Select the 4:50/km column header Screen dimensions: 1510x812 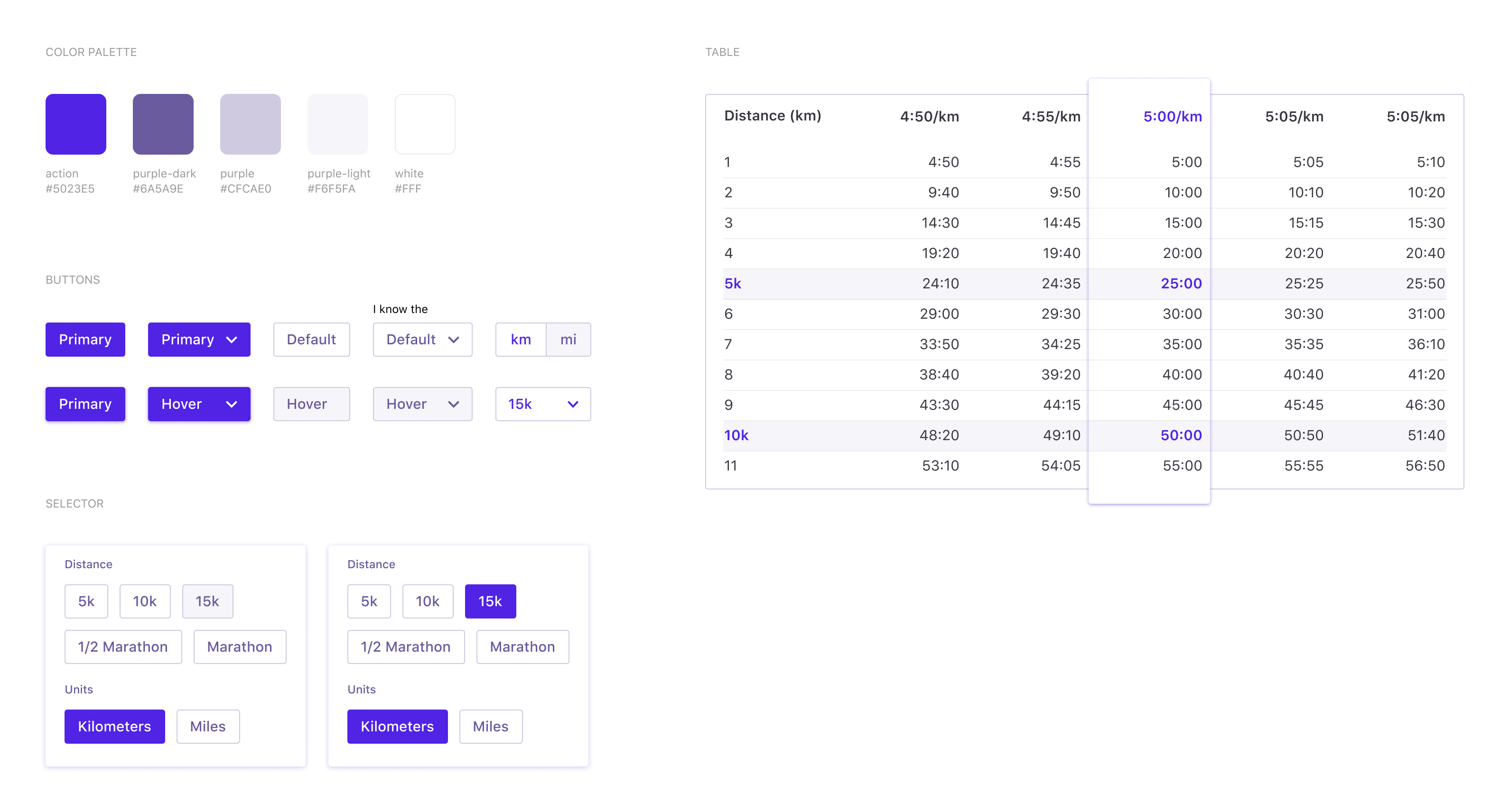click(929, 117)
